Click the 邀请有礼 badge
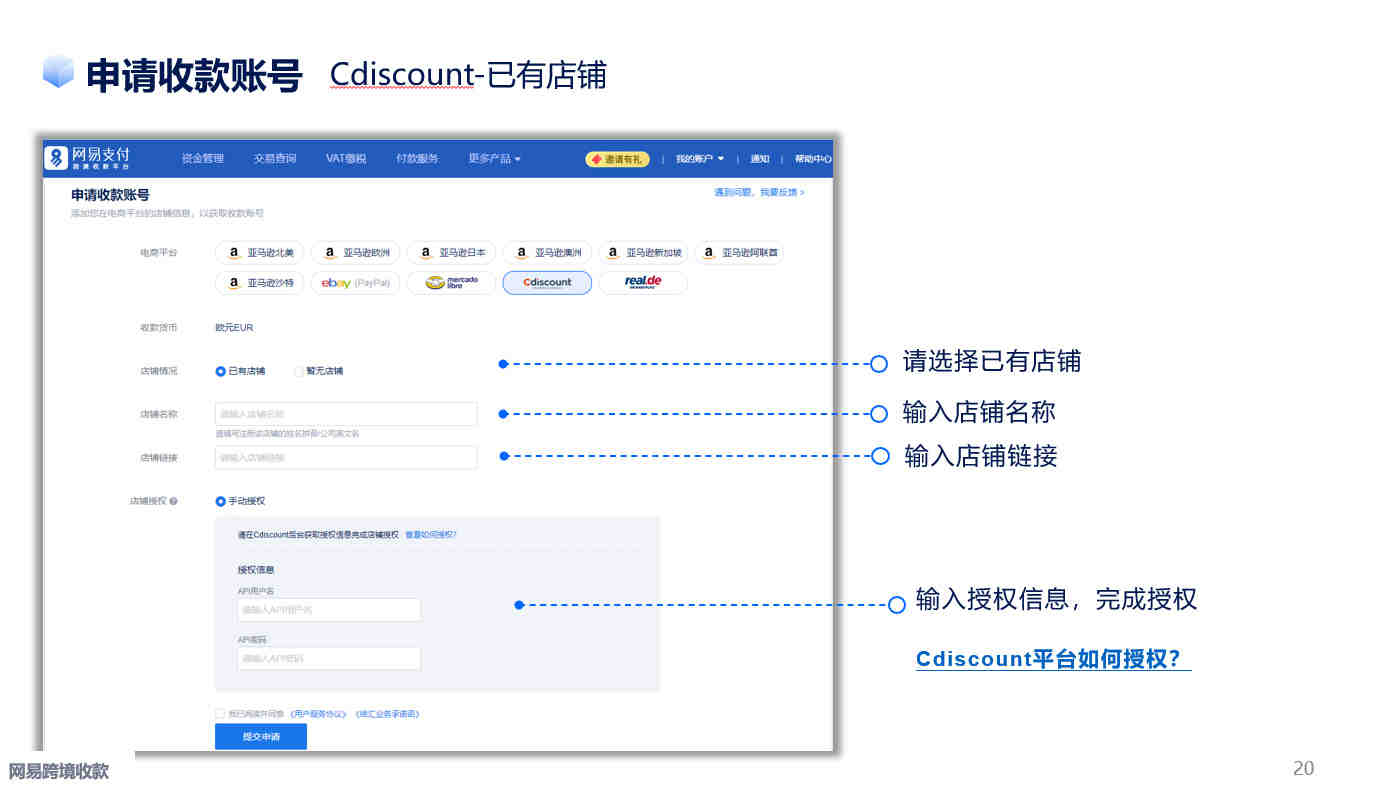The width and height of the screenshot is (1378, 788). pos(617,159)
